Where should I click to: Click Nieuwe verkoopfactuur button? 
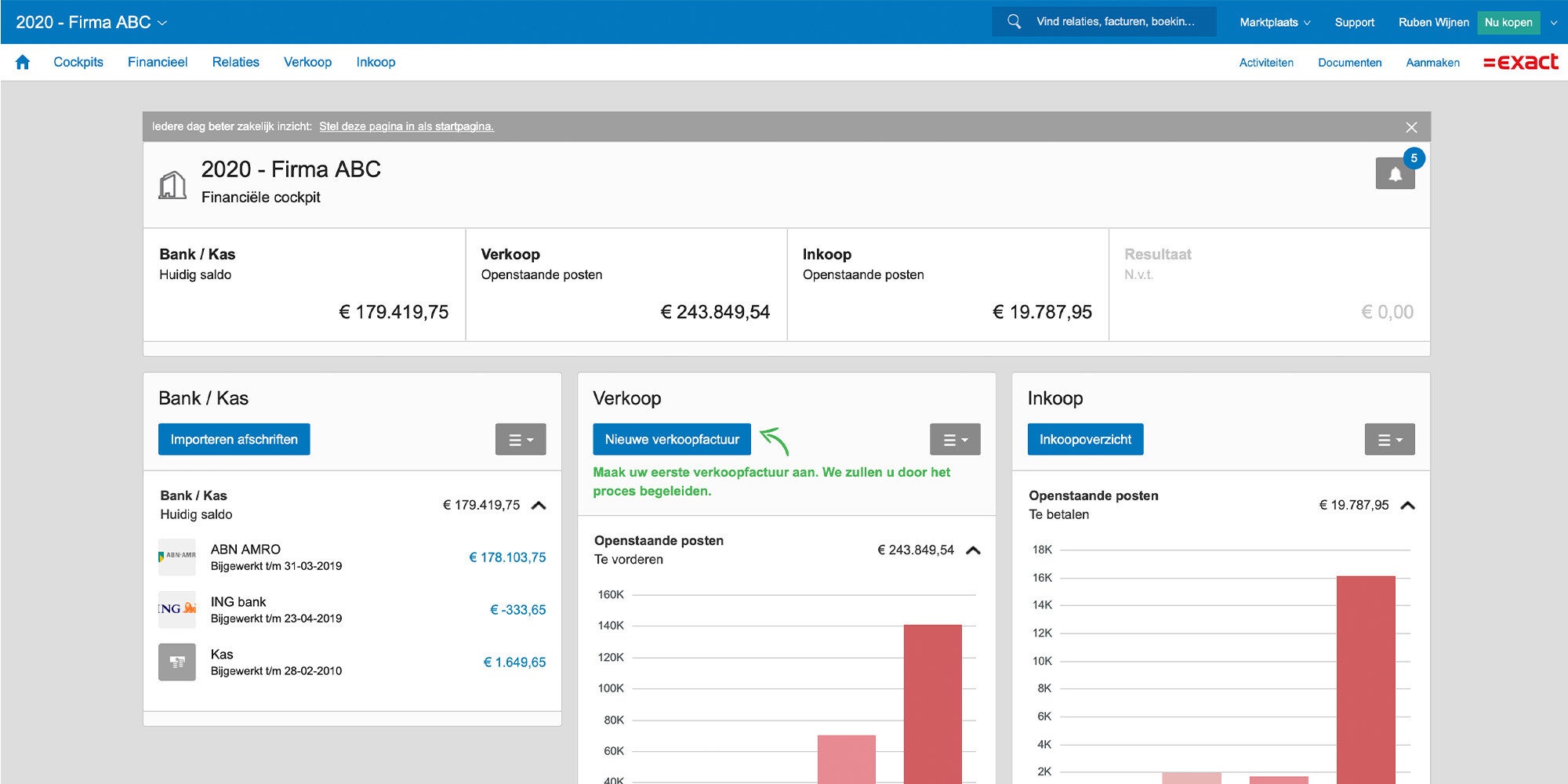coord(671,440)
